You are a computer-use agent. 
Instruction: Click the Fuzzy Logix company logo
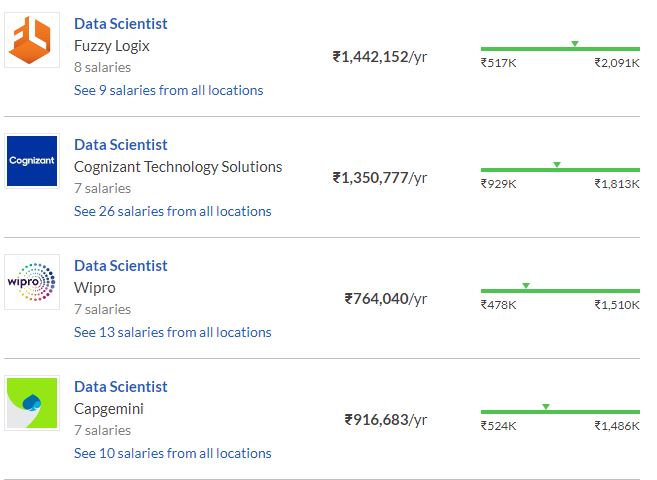tap(32, 40)
